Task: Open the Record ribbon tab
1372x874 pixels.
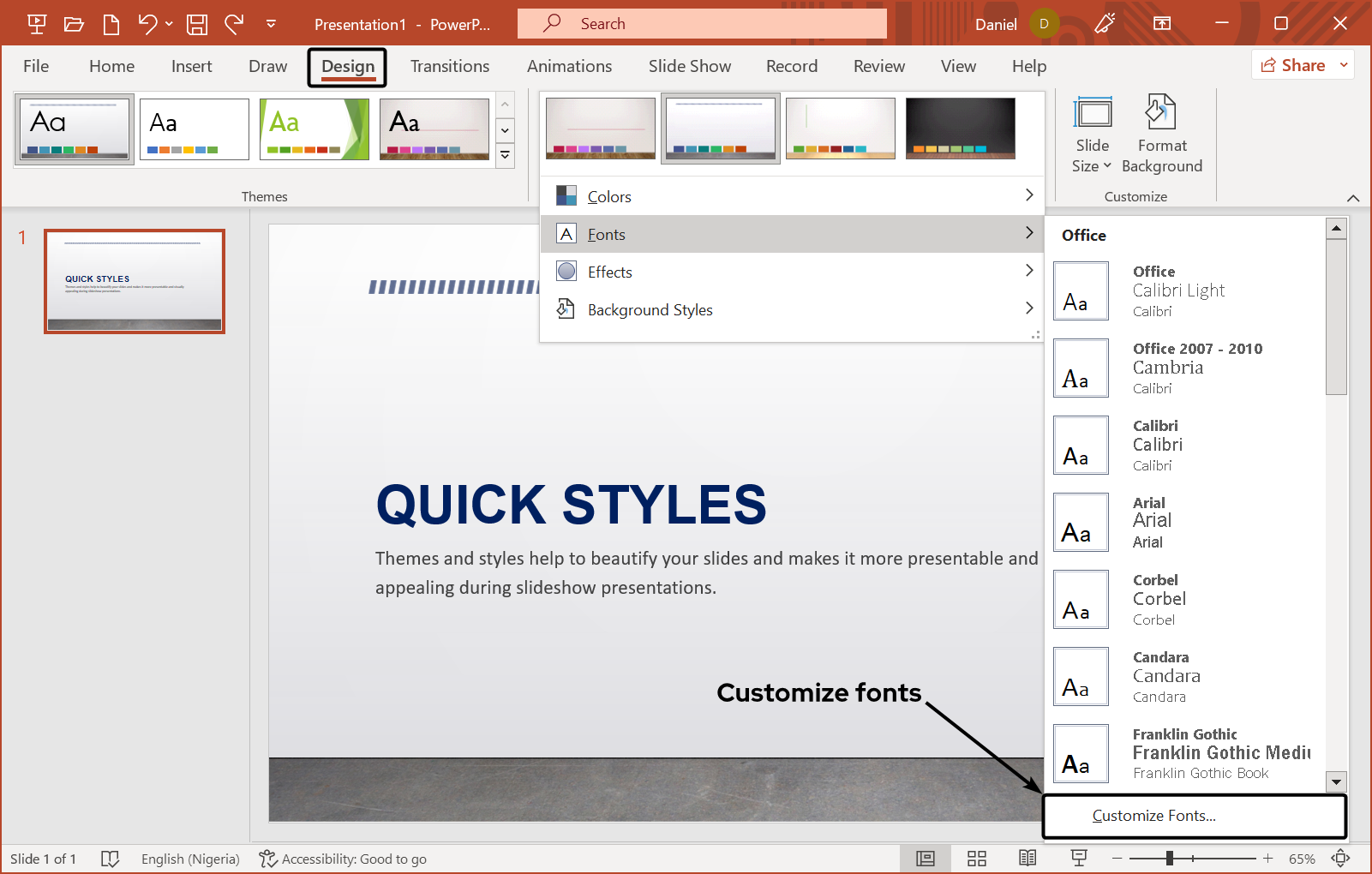Action: tap(791, 66)
